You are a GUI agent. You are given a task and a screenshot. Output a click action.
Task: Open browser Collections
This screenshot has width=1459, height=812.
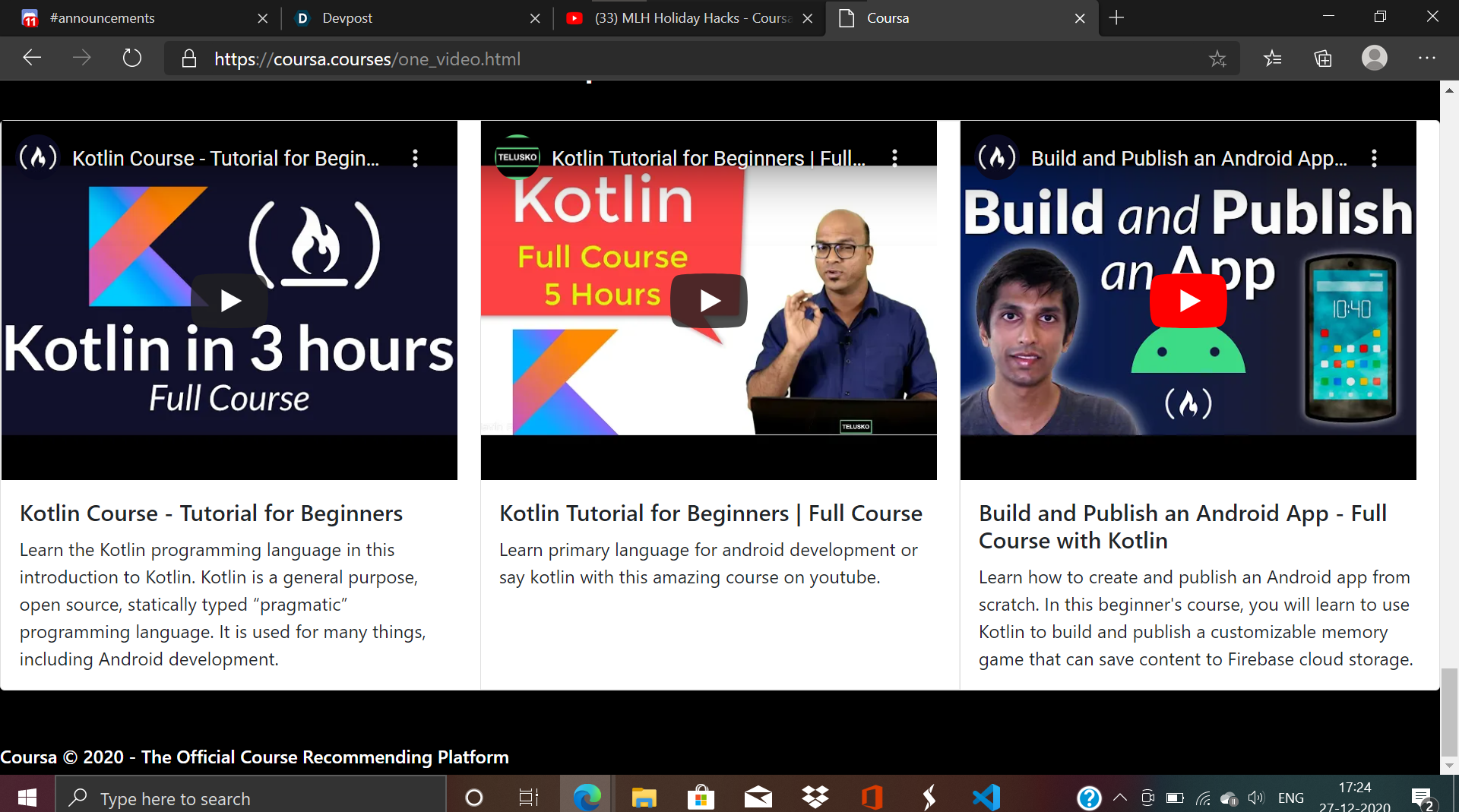(1323, 58)
